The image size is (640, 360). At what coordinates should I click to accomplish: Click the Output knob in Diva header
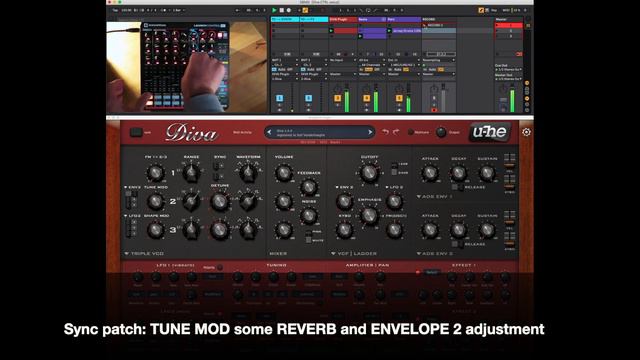coord(441,132)
